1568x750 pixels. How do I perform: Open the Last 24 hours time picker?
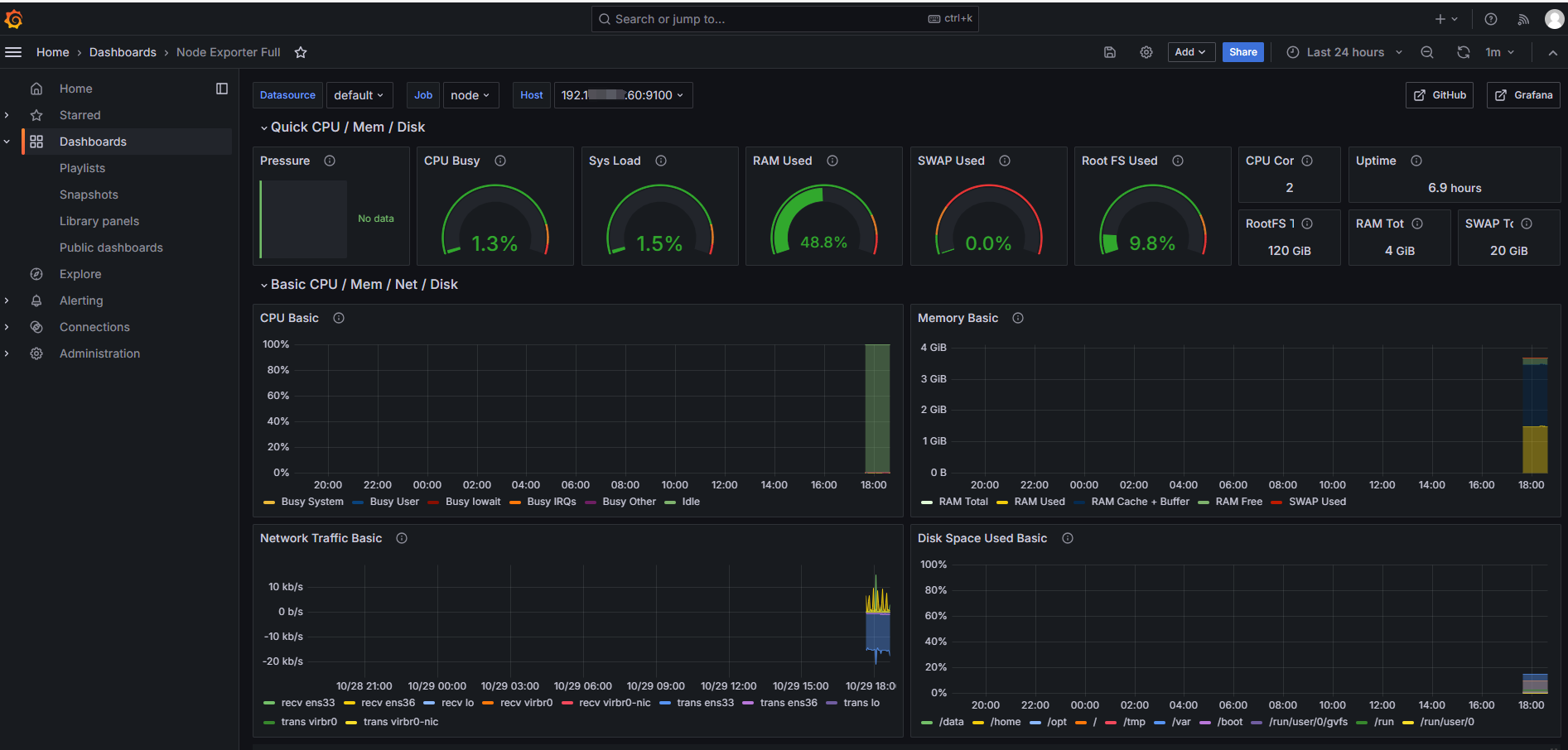coord(1344,52)
